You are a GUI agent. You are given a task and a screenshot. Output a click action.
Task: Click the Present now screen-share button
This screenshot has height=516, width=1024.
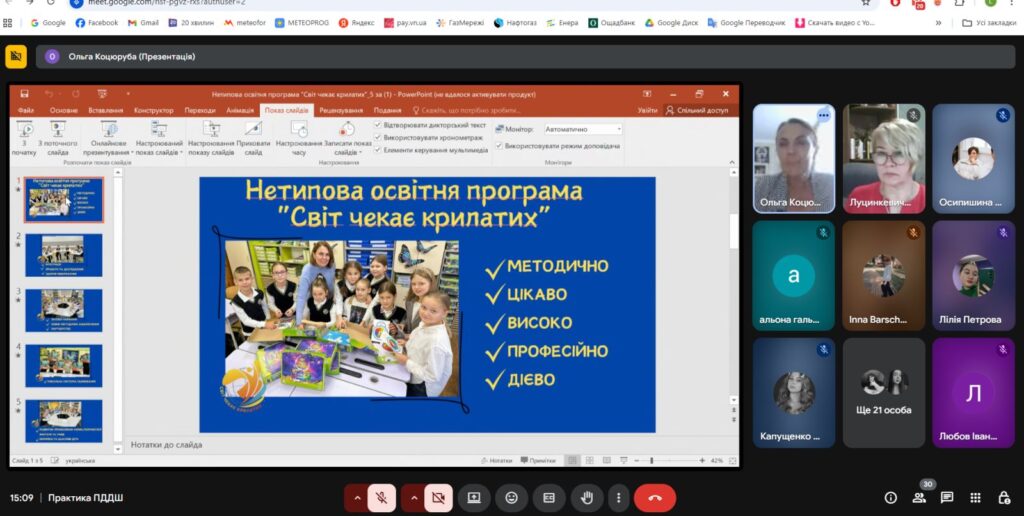474,498
